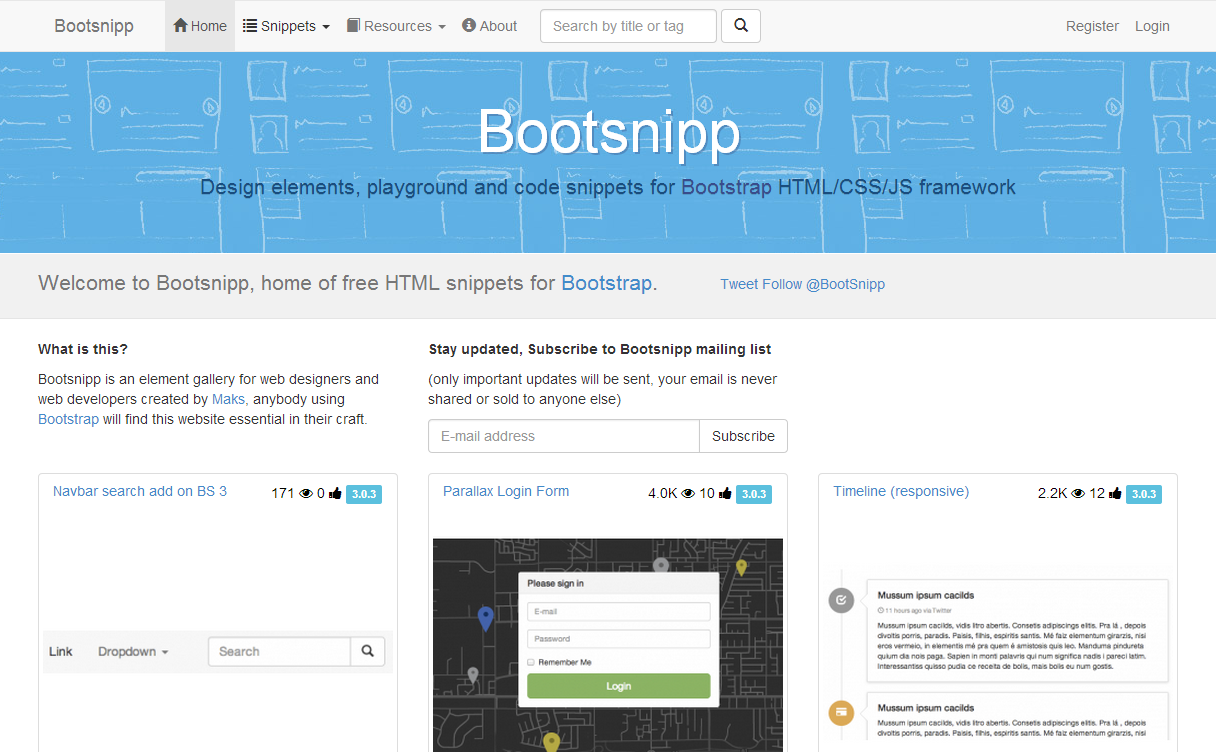Go to Home in the navbar
This screenshot has width=1216, height=752.
[x=200, y=26]
